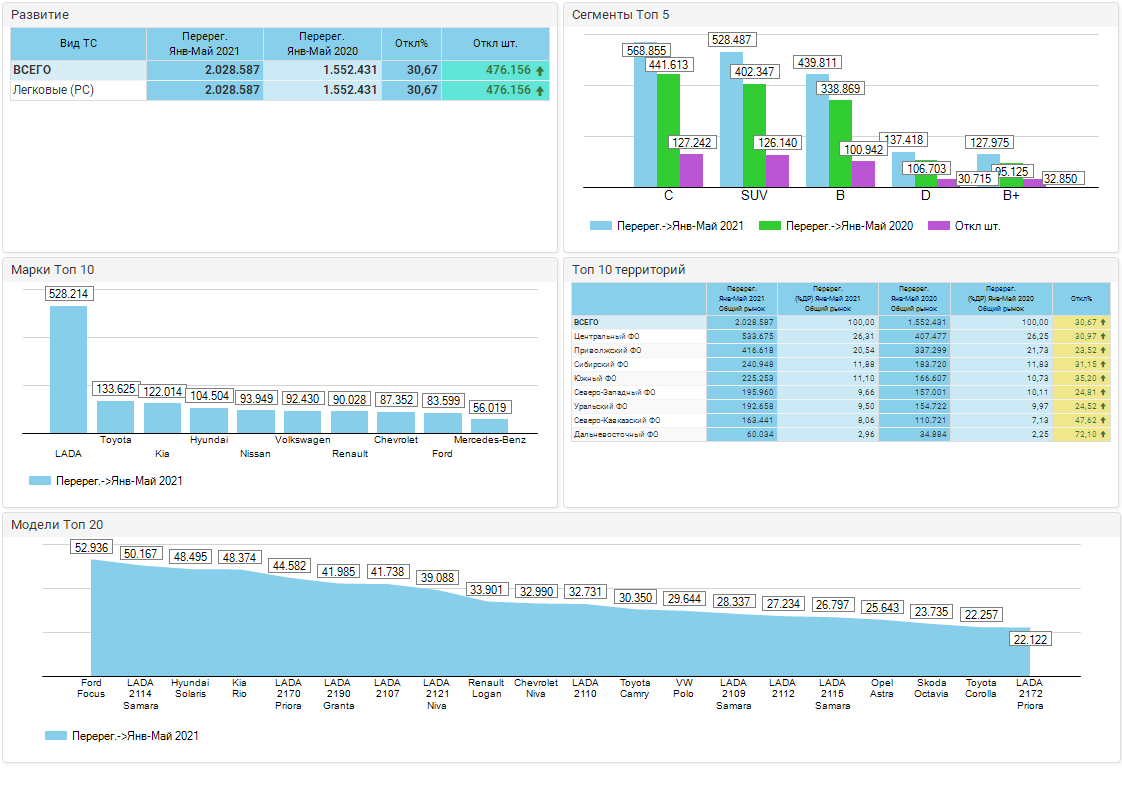Toggle purple Откл шт. legend marker
The height and width of the screenshot is (793, 1122).
click(938, 226)
